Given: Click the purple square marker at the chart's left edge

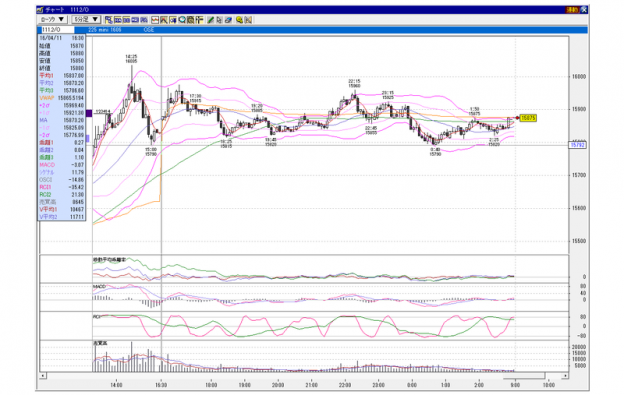Looking at the screenshot, I should pyautogui.click(x=89, y=113).
